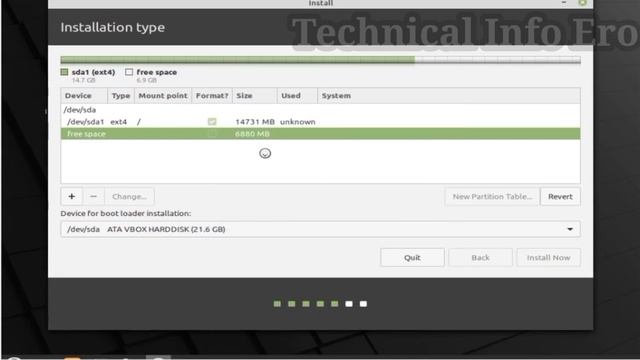Screen dimensions: 640x360
Task: Sort by Mount point column header
Action: (163, 96)
